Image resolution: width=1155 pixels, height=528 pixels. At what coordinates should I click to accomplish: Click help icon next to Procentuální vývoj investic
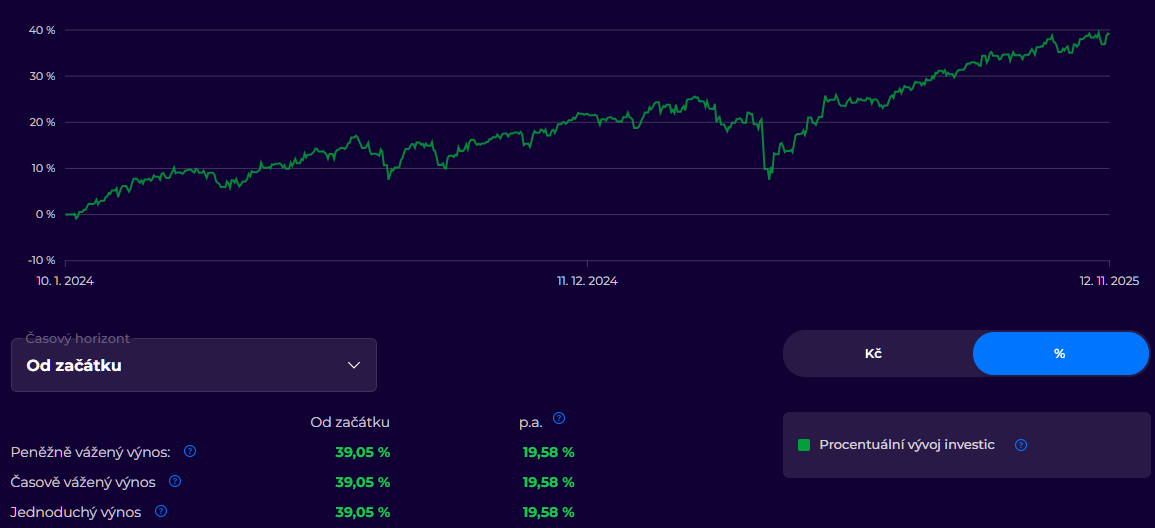click(x=1021, y=445)
